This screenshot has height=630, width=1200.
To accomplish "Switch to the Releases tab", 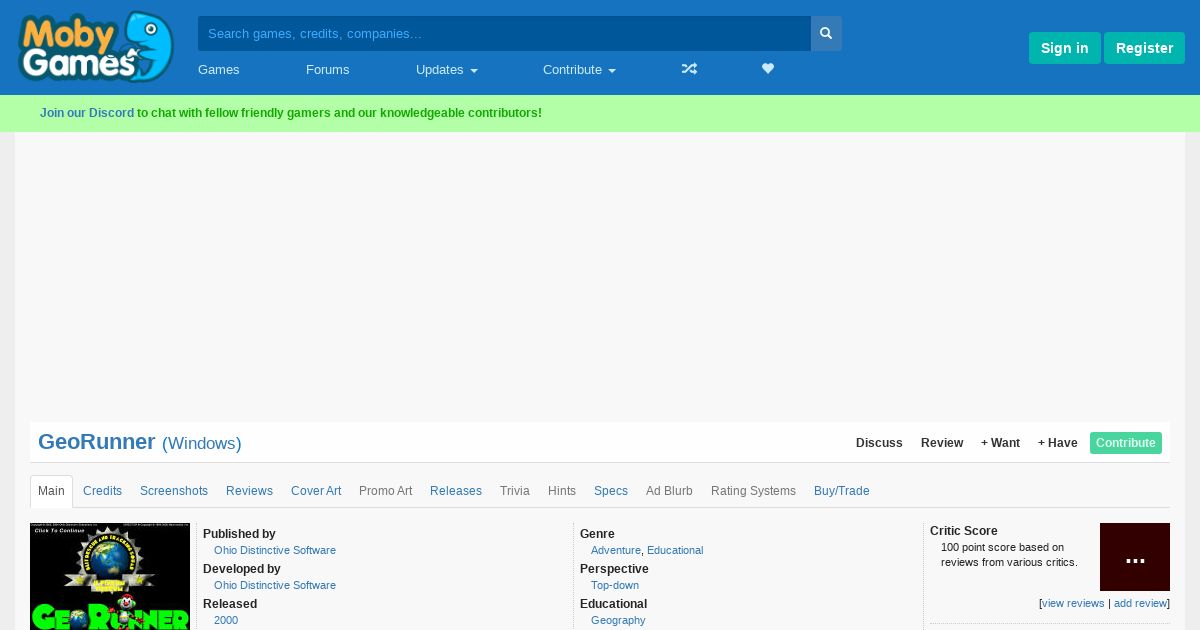I will (x=456, y=491).
